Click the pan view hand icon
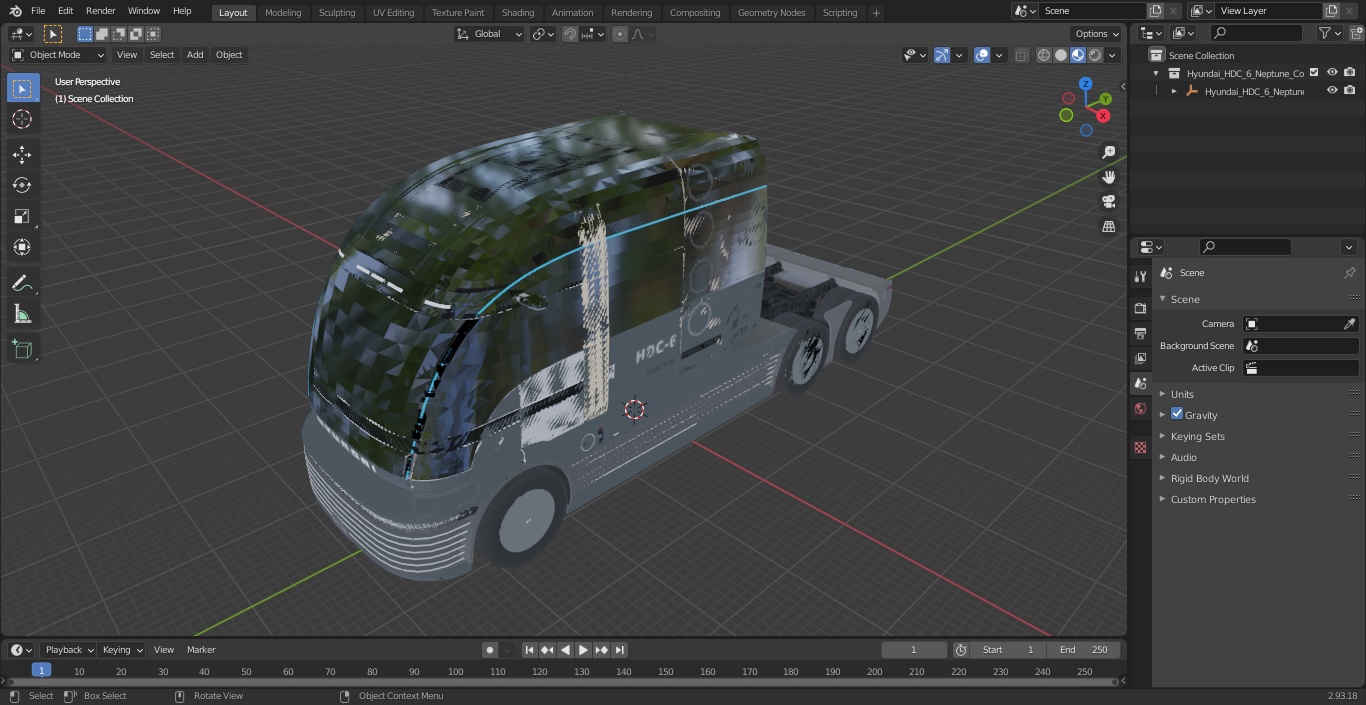 (x=1108, y=177)
